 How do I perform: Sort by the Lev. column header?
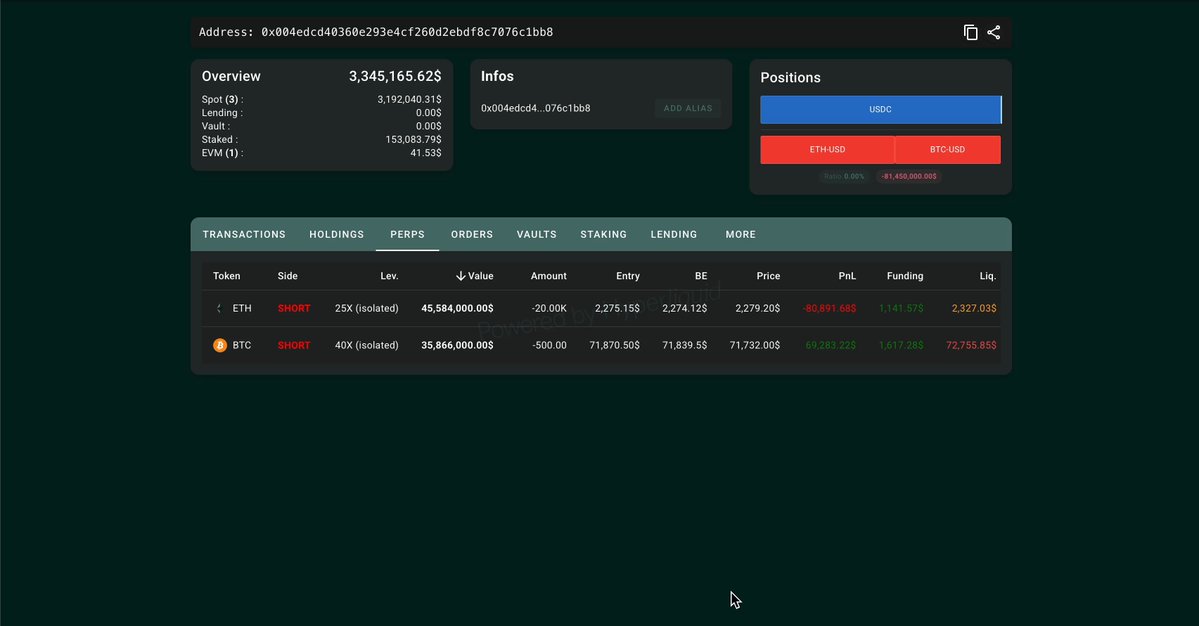389,276
